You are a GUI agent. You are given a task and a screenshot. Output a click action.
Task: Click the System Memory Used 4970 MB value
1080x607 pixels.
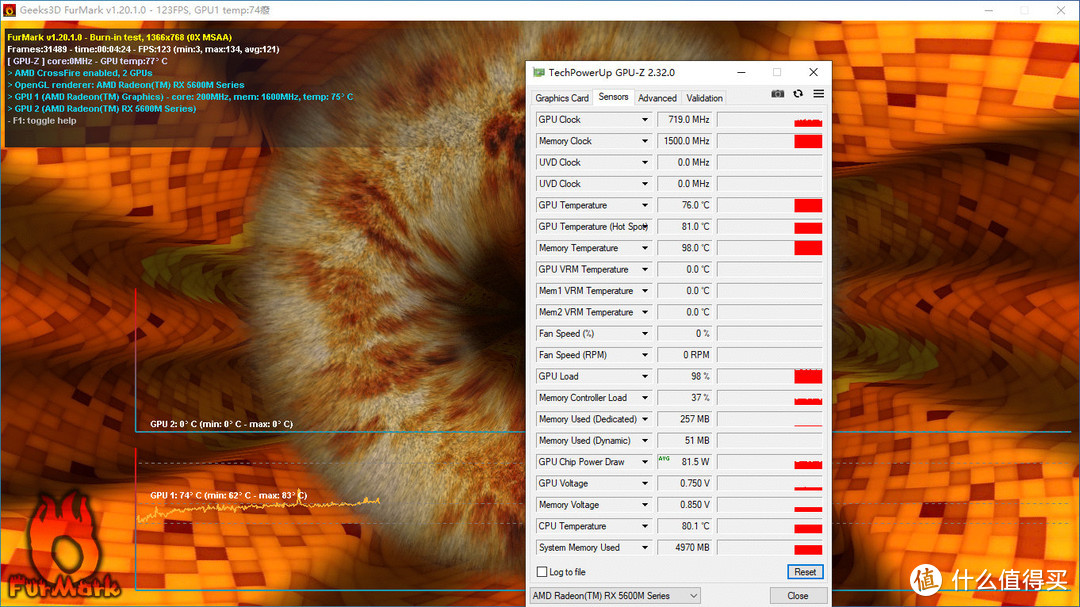tap(685, 547)
